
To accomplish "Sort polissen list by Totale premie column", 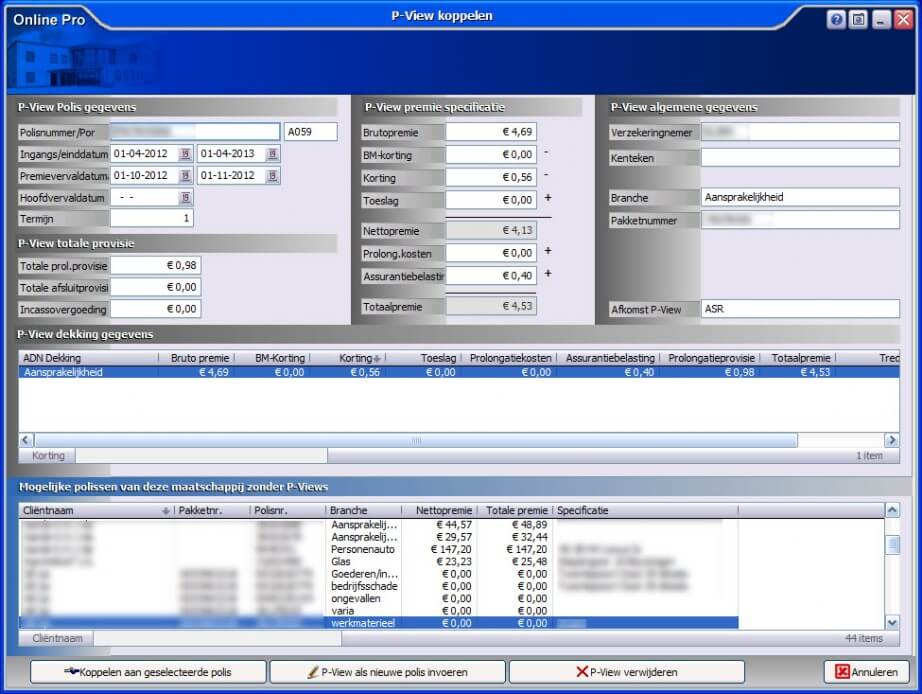I will tap(515, 511).
